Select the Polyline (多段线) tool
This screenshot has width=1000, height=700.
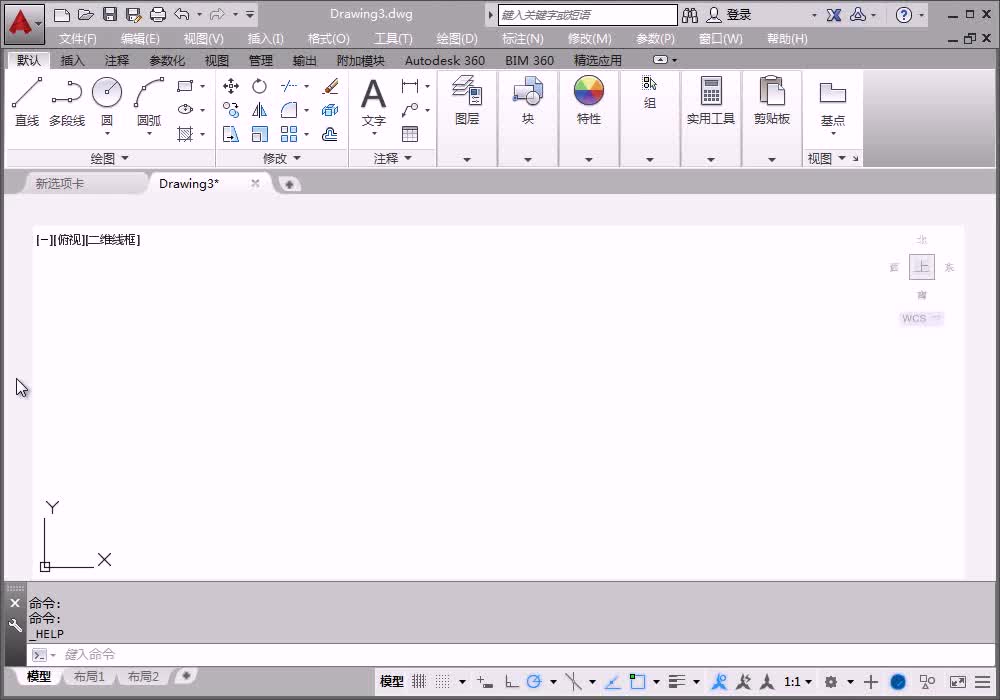click(67, 102)
